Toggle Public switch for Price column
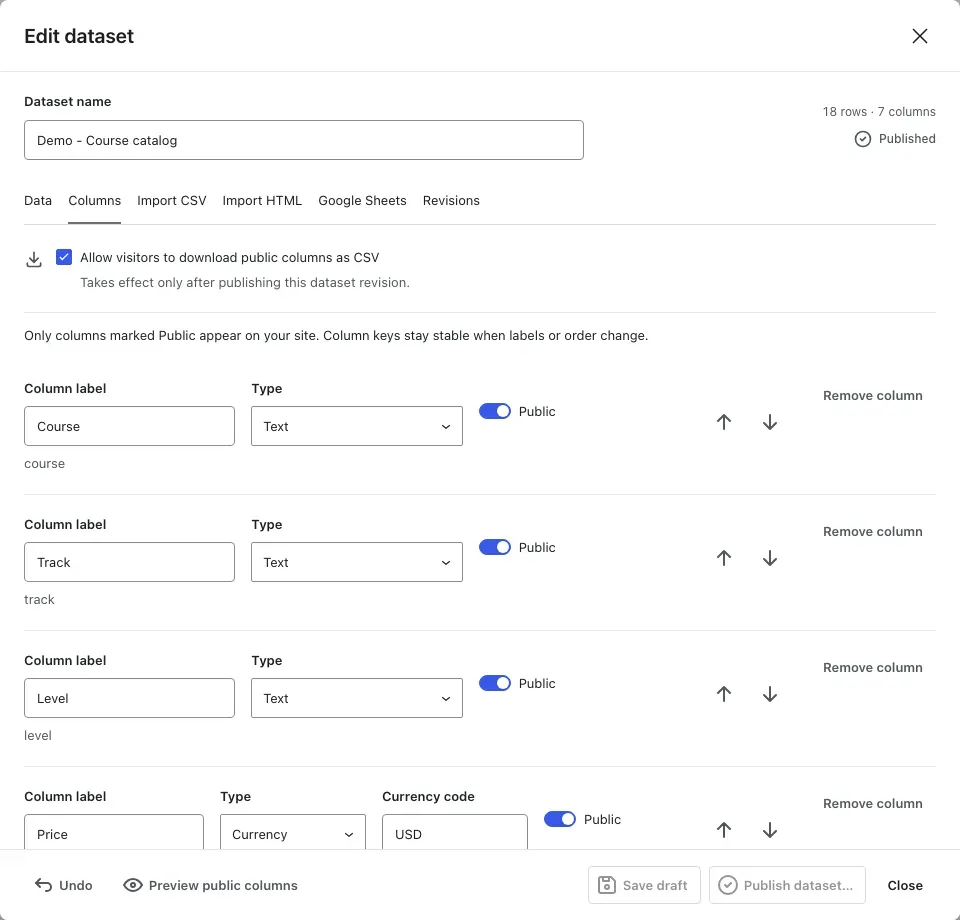 click(560, 819)
